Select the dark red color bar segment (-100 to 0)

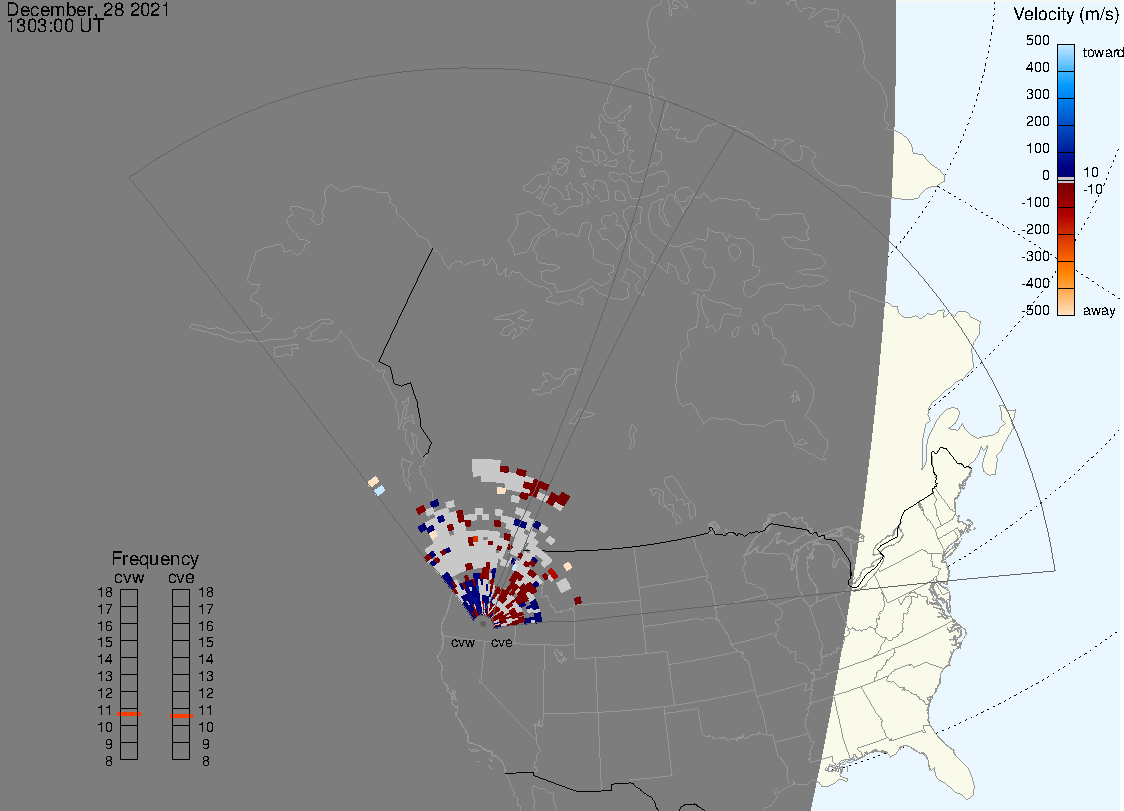(x=1066, y=195)
